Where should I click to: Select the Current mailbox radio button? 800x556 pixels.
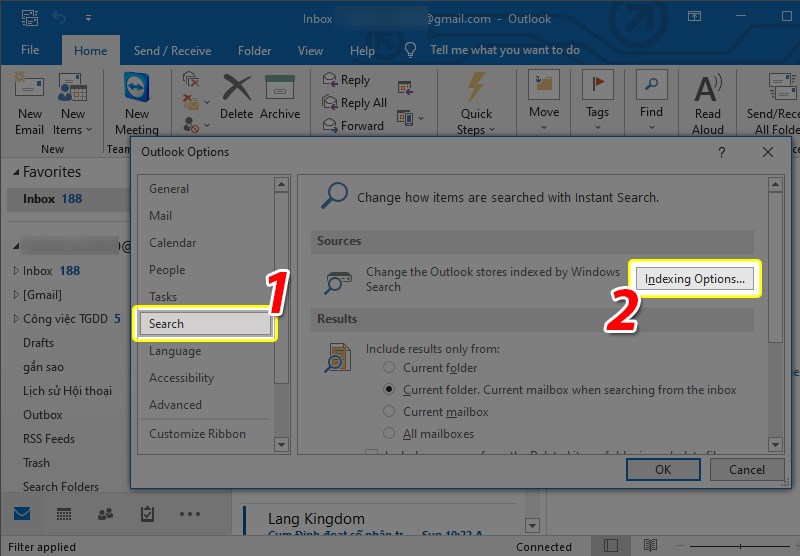(389, 412)
